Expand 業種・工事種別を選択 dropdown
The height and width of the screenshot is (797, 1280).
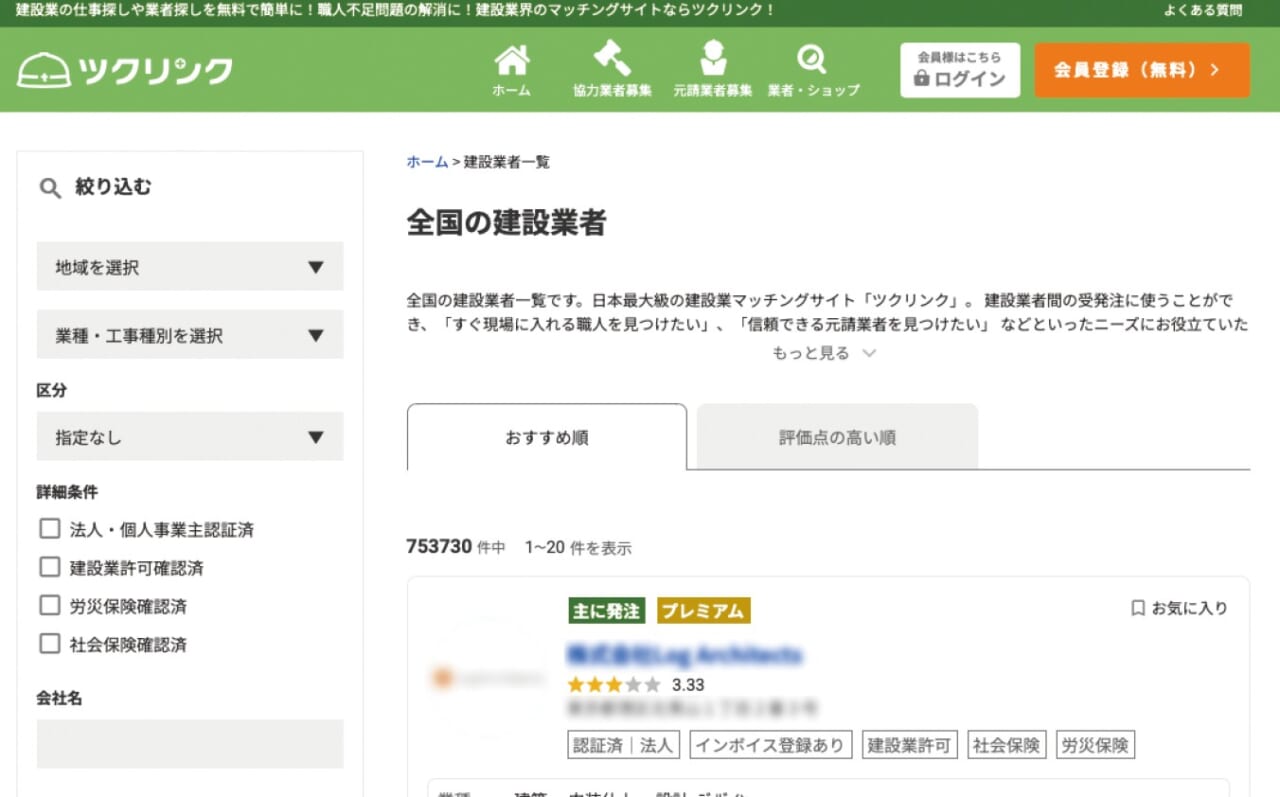point(189,335)
